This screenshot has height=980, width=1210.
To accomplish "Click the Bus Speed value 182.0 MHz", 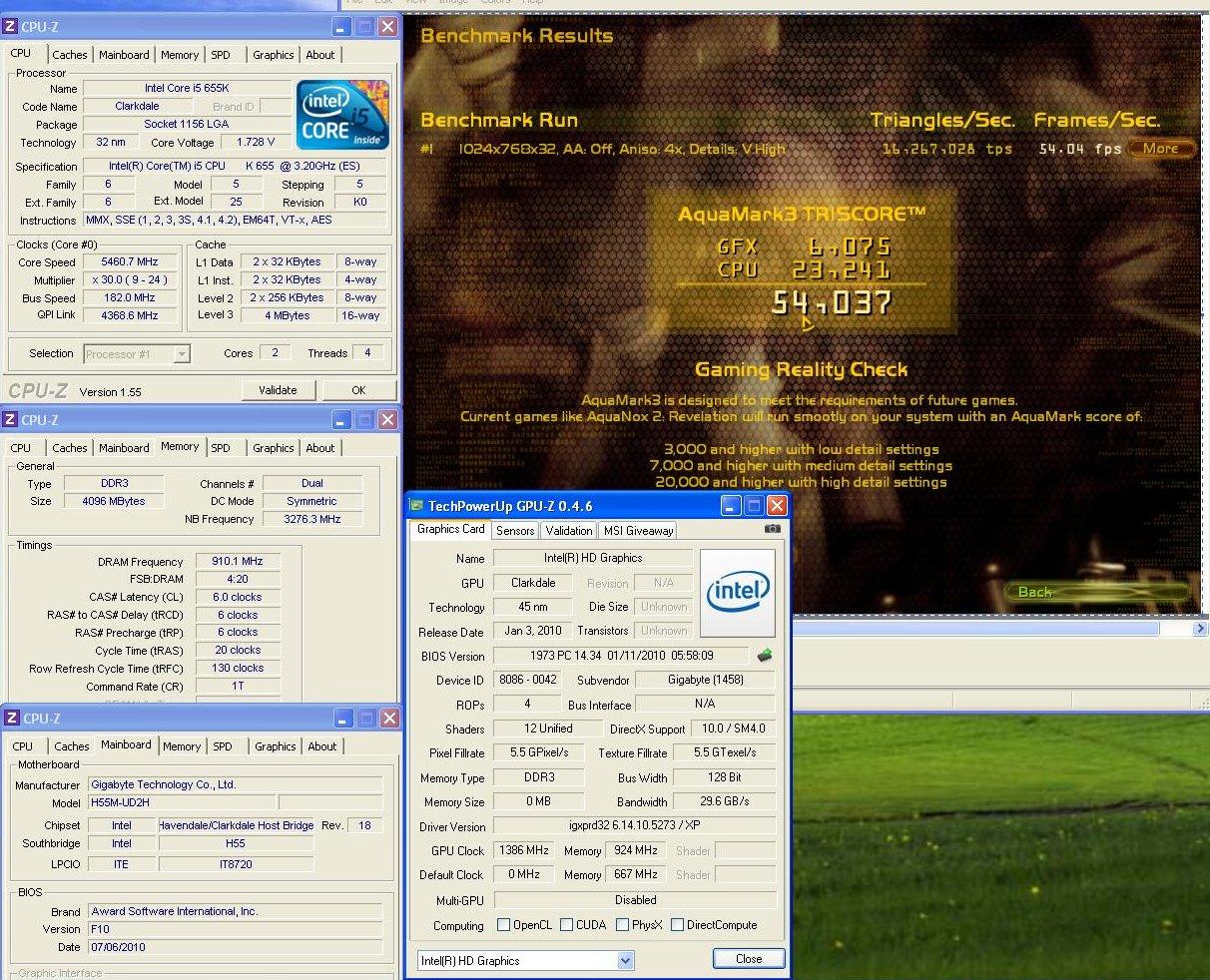I will click(x=130, y=298).
